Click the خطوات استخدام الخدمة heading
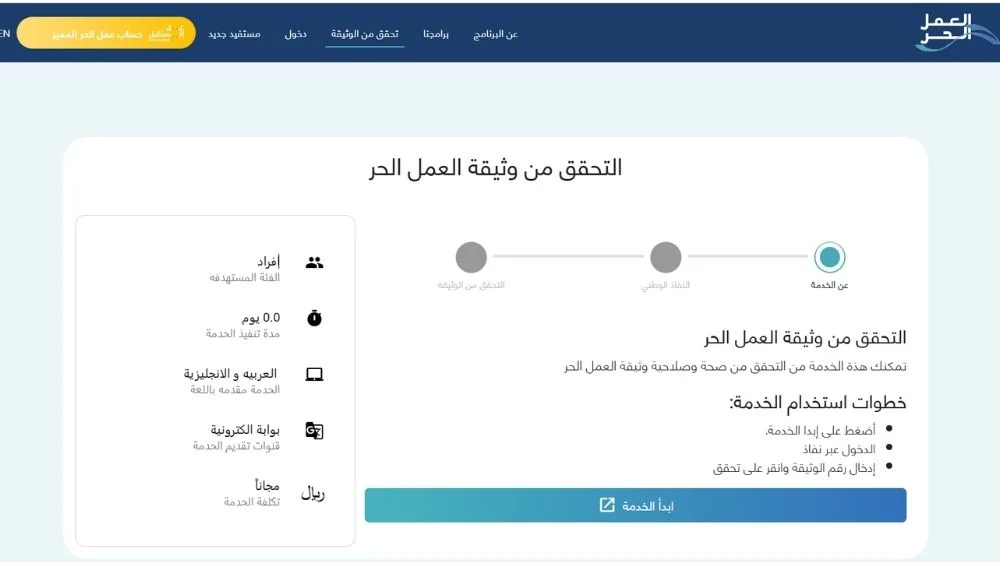Viewport: 1000px width, 562px height. [818, 403]
